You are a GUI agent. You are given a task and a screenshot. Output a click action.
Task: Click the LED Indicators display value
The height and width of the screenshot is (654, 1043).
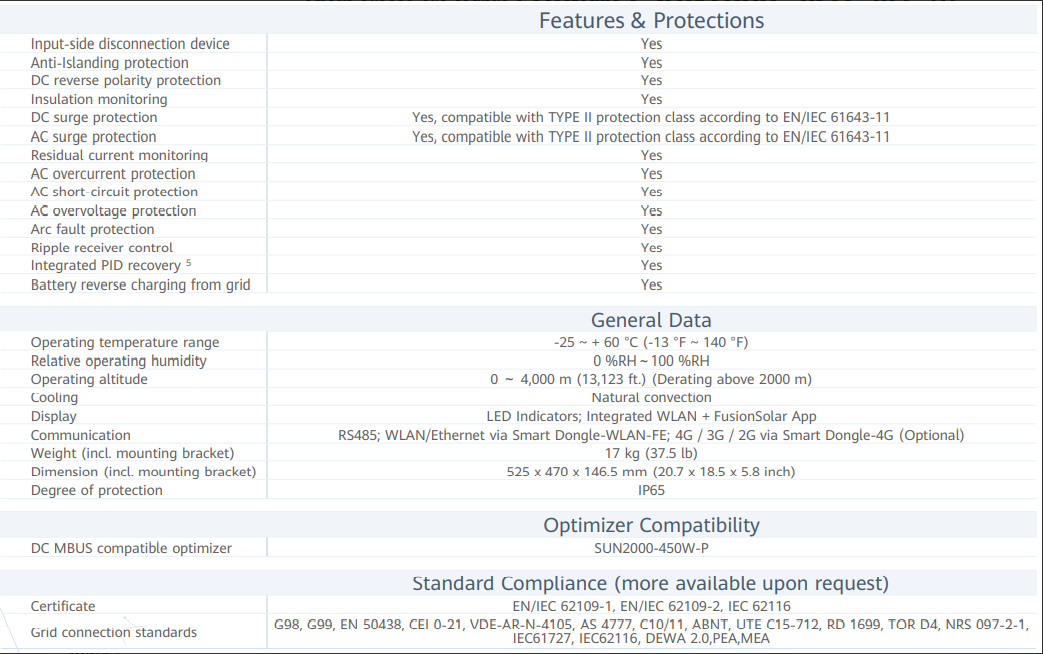coord(651,416)
